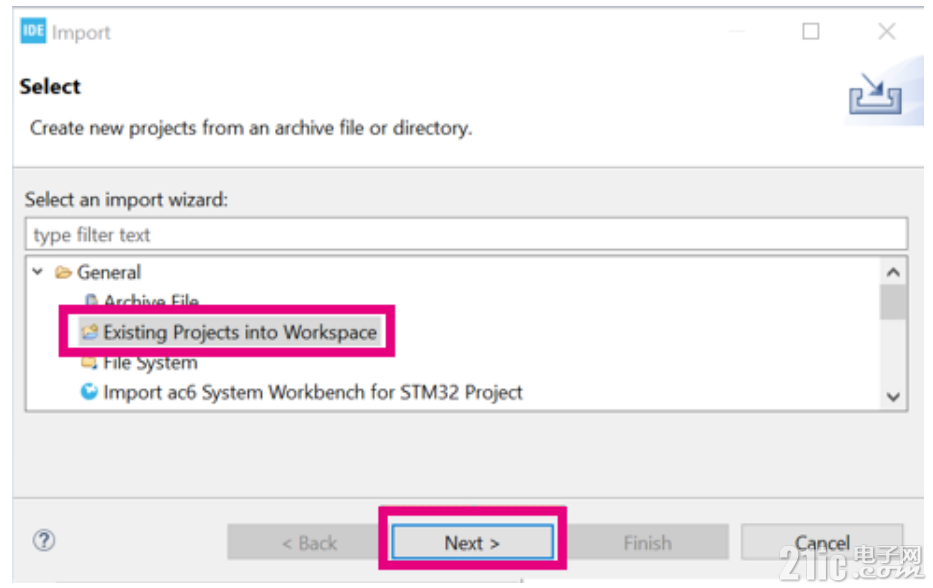Screen dimensions: 933x588
Task: Collapse the General tree category
Action: click(x=38, y=272)
